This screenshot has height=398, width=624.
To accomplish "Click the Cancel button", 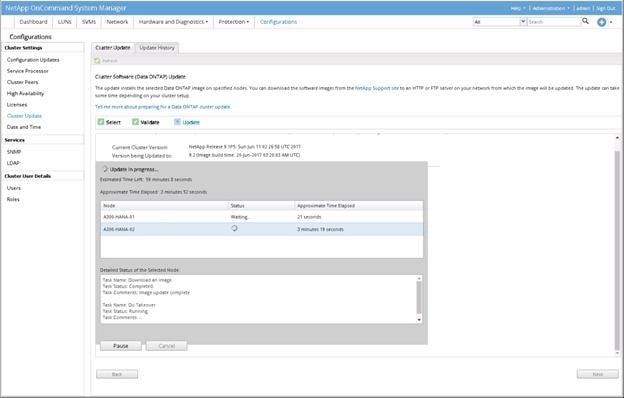I will point(166,346).
